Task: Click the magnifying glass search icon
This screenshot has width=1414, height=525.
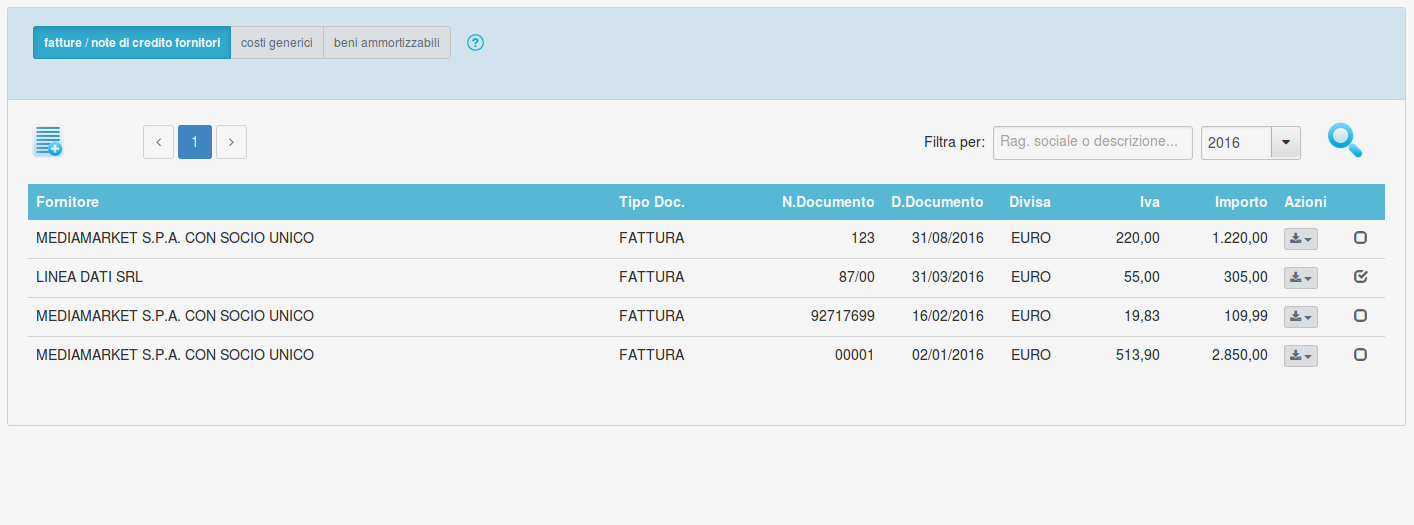Action: (1344, 141)
